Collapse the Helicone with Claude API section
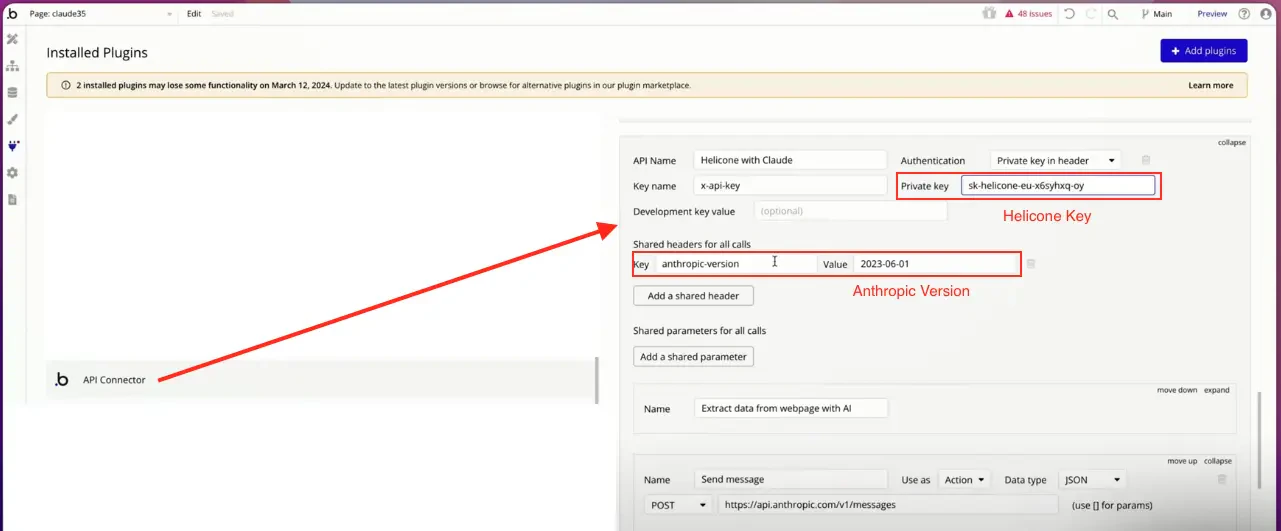Viewport: 1281px width, 531px height. coord(1231,142)
